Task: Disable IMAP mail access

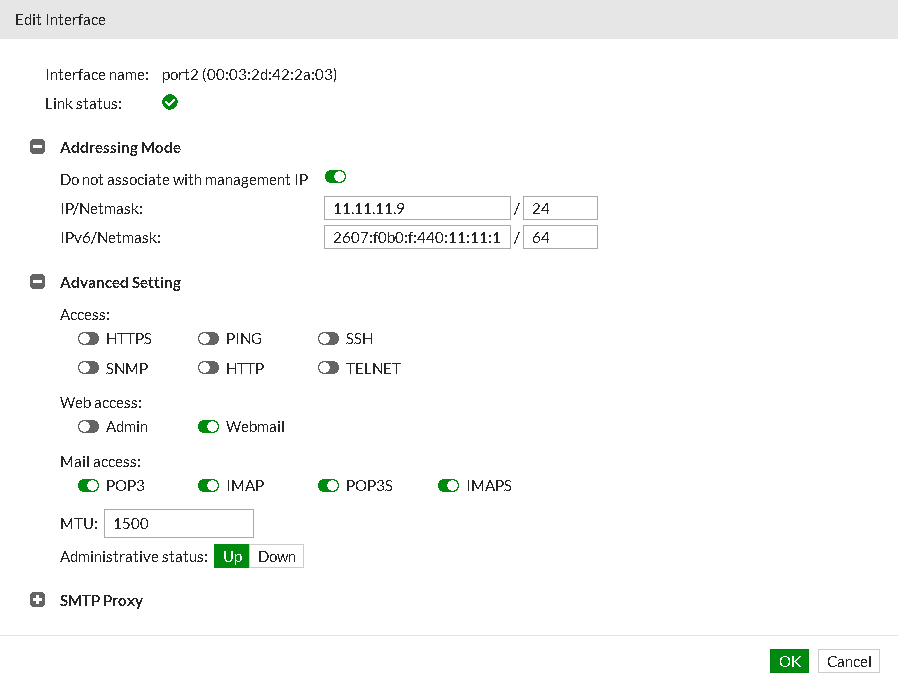Action: click(x=208, y=486)
